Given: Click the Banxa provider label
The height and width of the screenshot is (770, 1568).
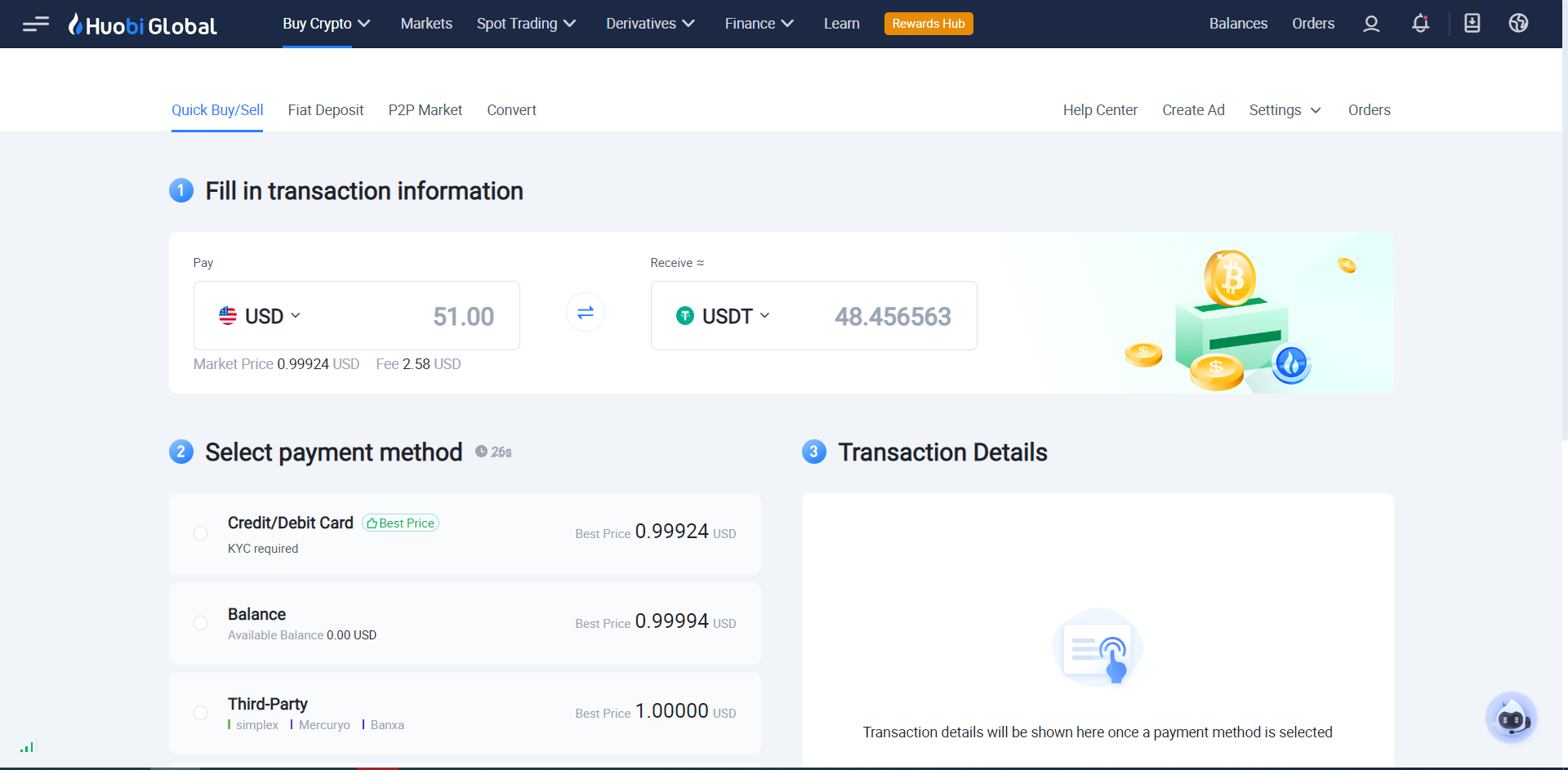Looking at the screenshot, I should [x=387, y=725].
